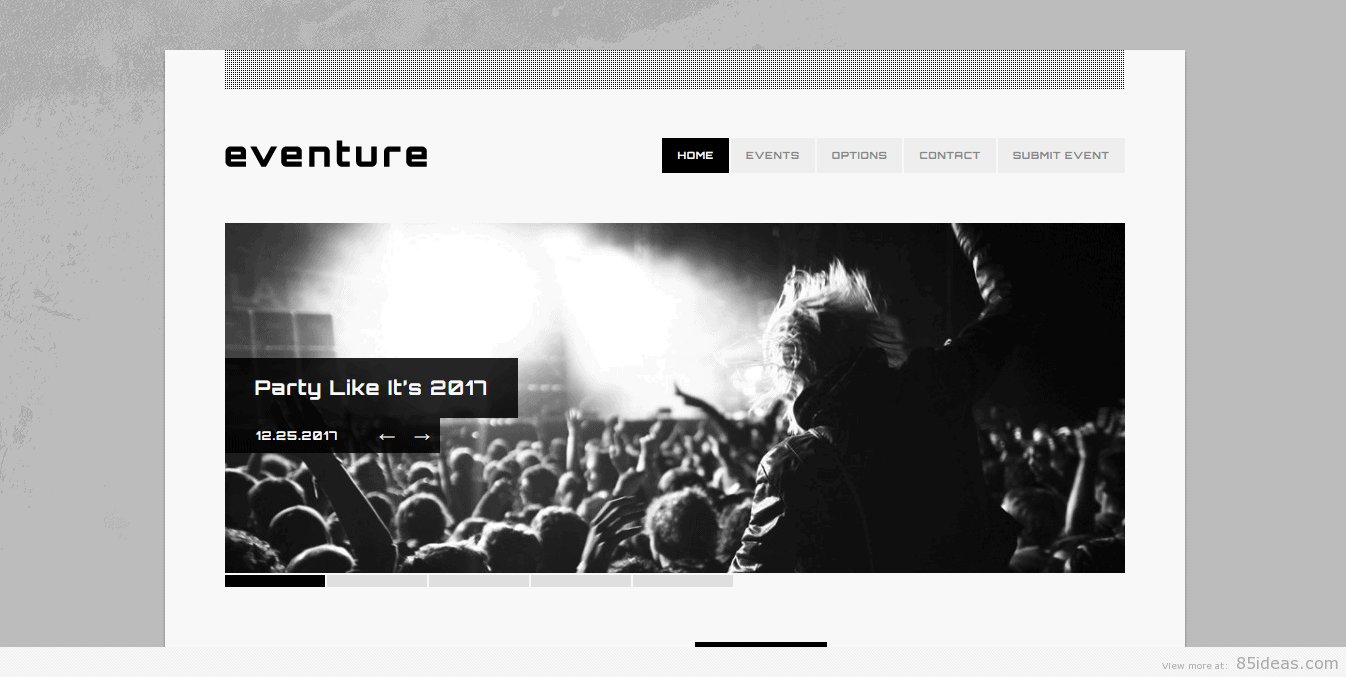Image resolution: width=1346 pixels, height=677 pixels.
Task: Click the dotted header banner strip
Action: pos(675,69)
